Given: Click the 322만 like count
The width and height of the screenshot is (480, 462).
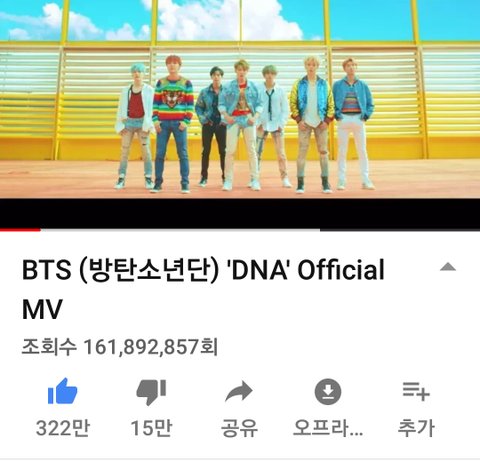Looking at the screenshot, I should point(63,428).
